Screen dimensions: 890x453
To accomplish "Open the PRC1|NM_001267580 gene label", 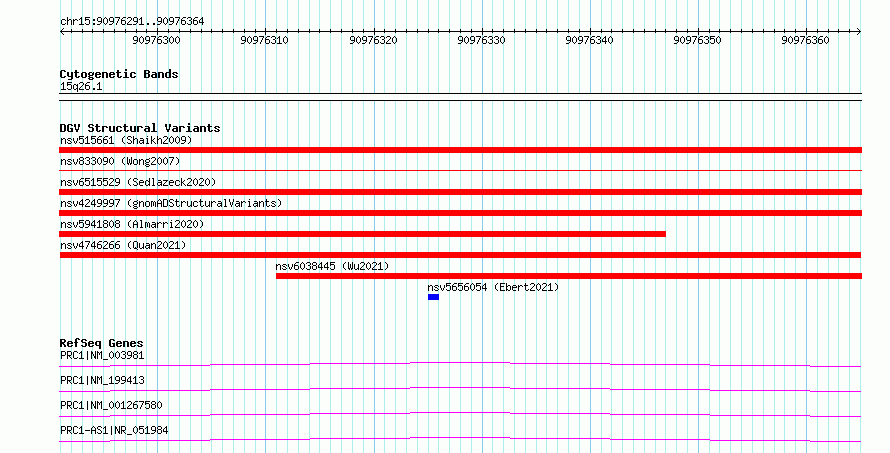I will 111,405.
